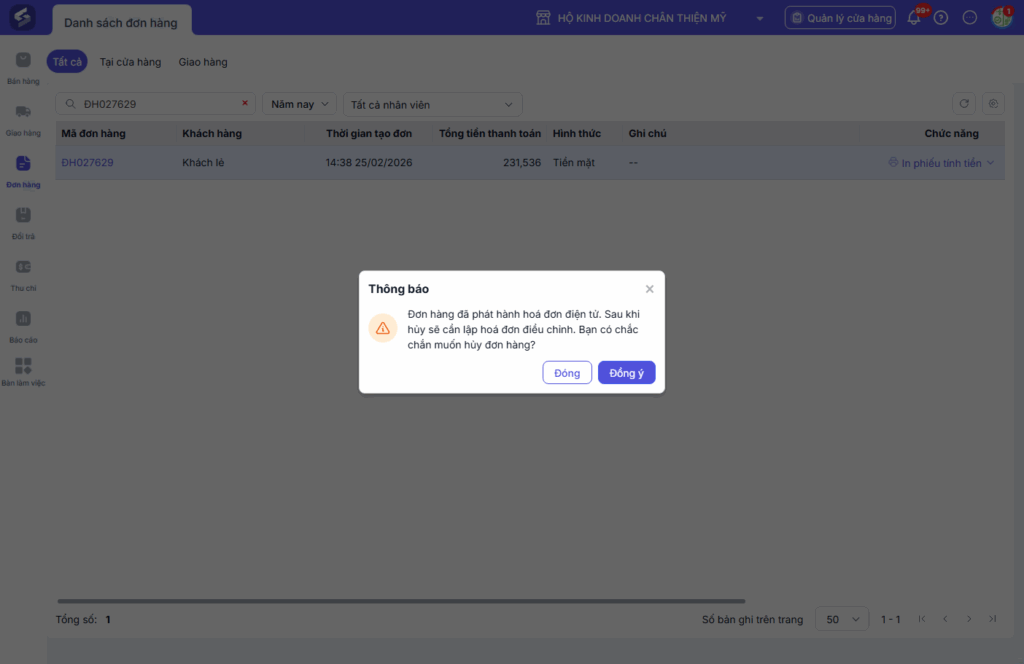This screenshot has height=664, width=1024.
Task: Open Thu chi sidebar icon
Action: 23,266
